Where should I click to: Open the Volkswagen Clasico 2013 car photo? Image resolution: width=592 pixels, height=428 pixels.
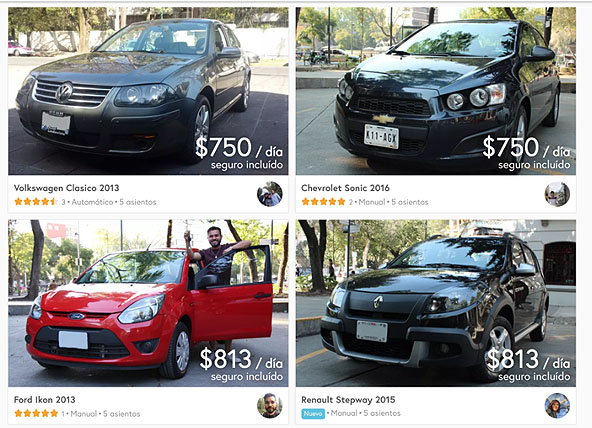148,91
